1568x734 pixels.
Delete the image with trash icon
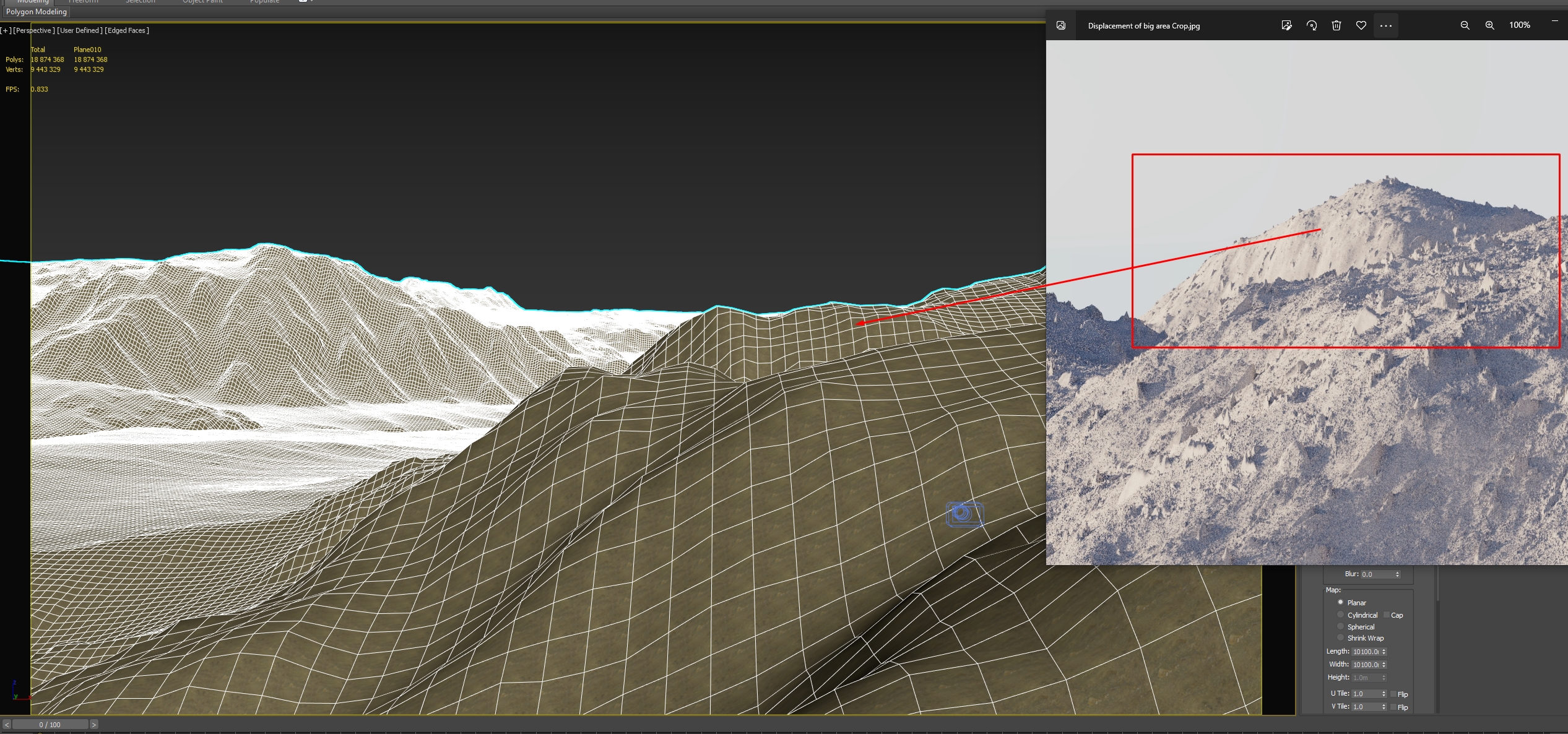[1336, 25]
